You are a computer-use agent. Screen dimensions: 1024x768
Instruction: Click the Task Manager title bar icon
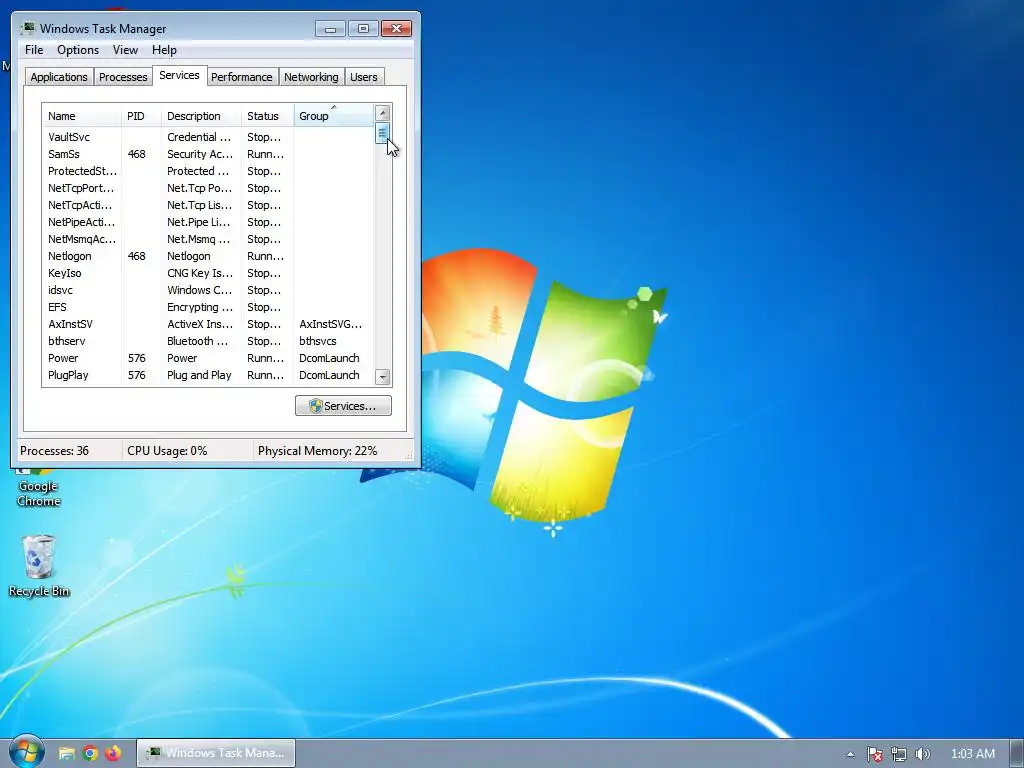tap(27, 28)
